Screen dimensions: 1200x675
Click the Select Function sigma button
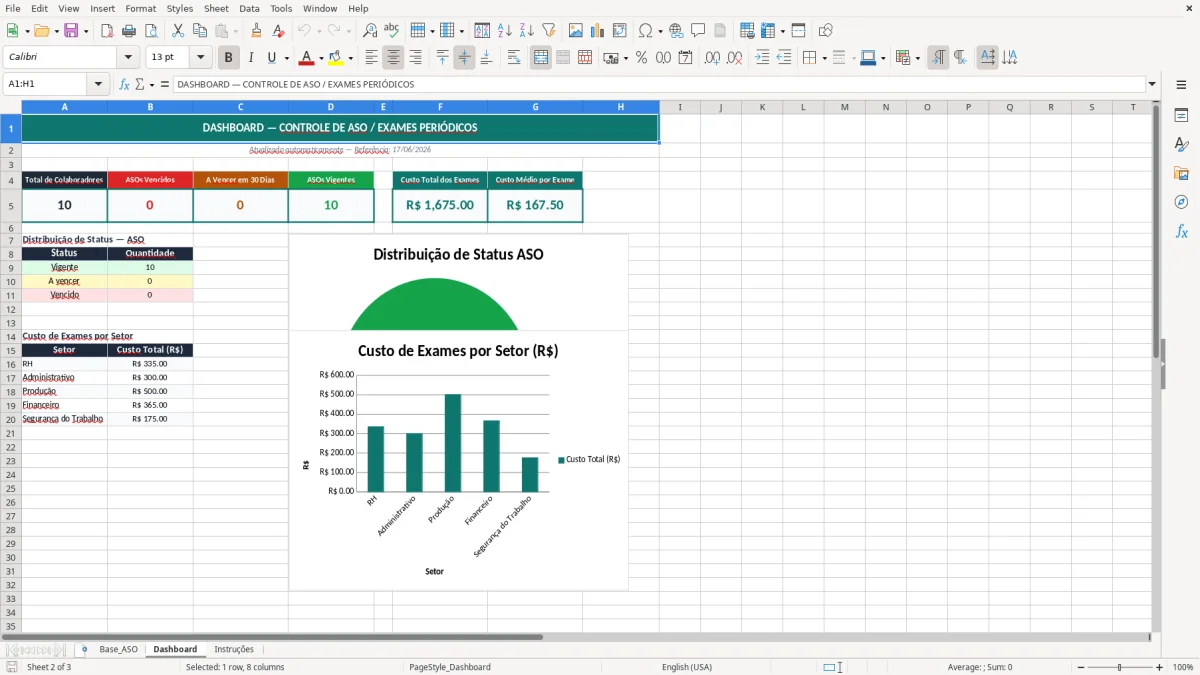[x=139, y=85]
